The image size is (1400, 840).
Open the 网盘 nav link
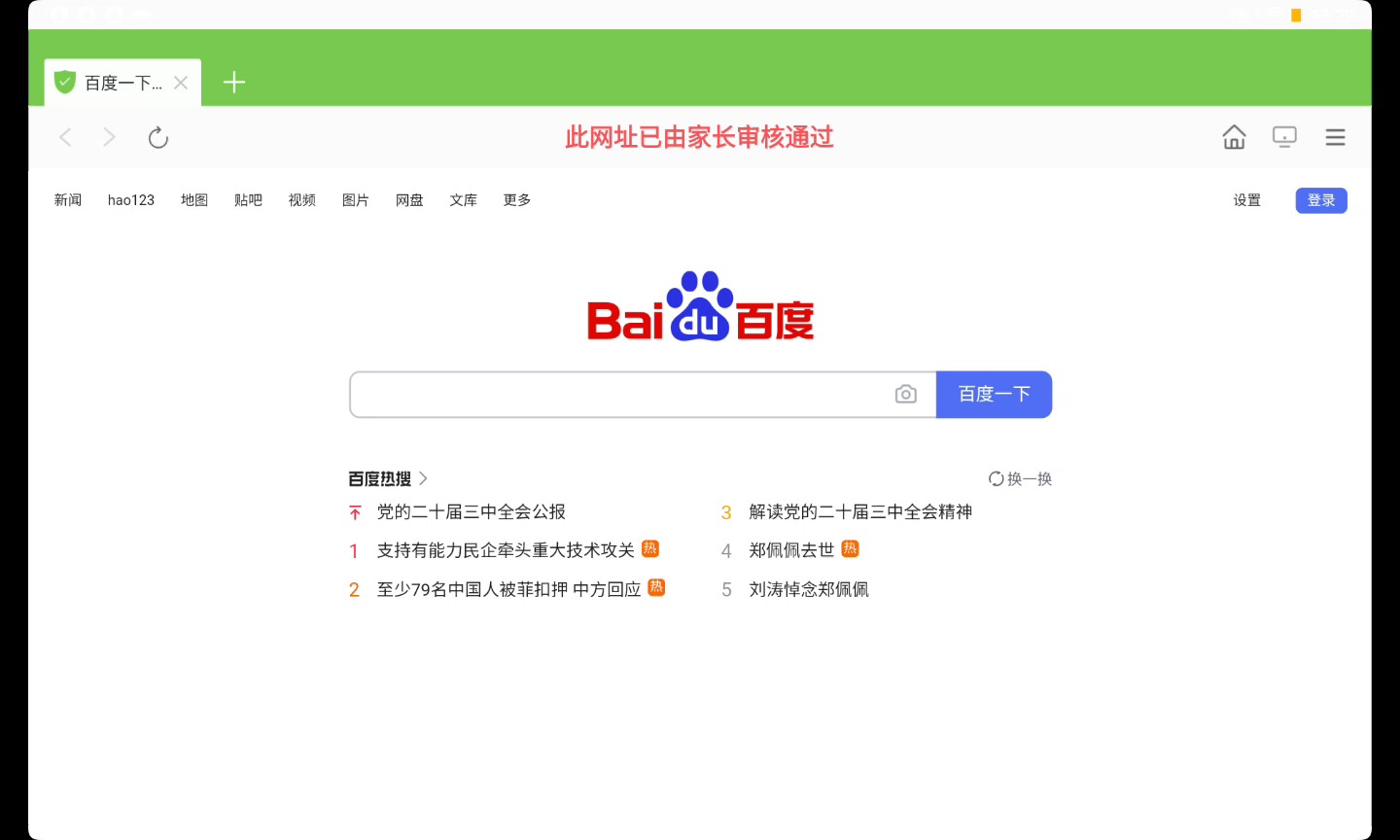point(409,200)
